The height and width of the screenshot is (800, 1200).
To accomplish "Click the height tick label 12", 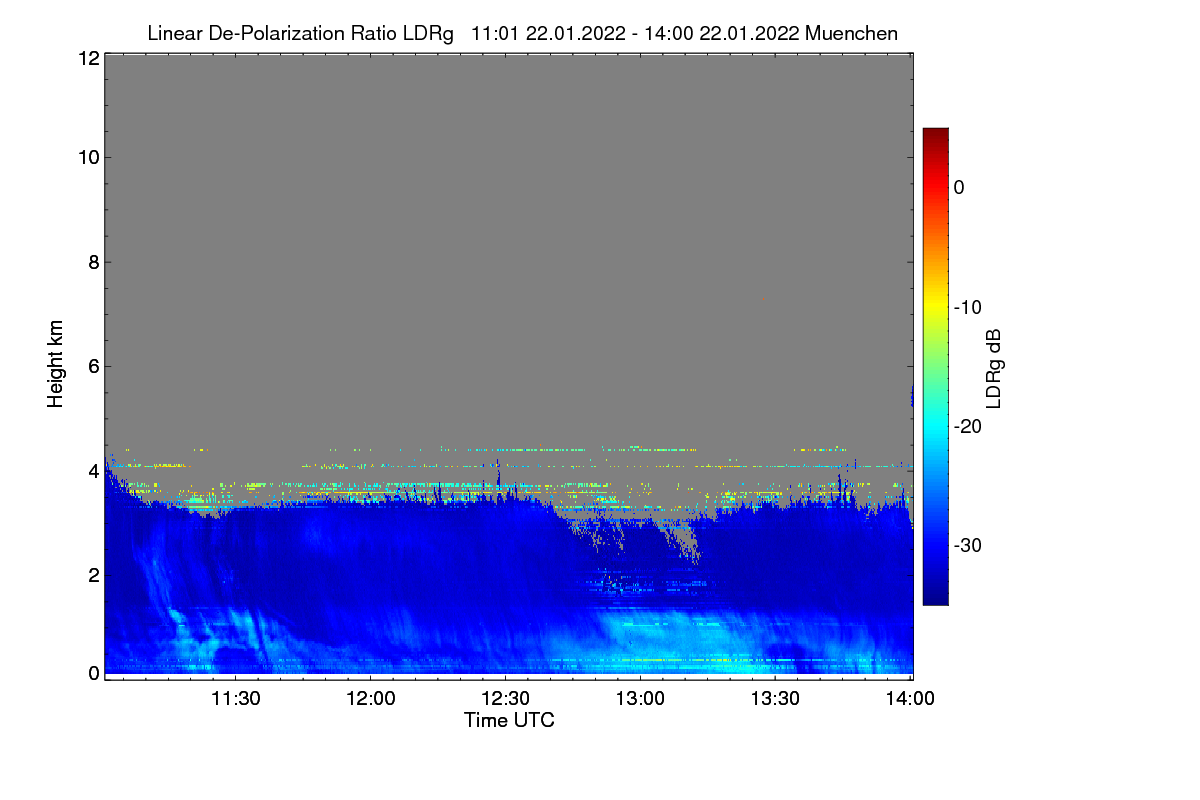I will 87,58.
